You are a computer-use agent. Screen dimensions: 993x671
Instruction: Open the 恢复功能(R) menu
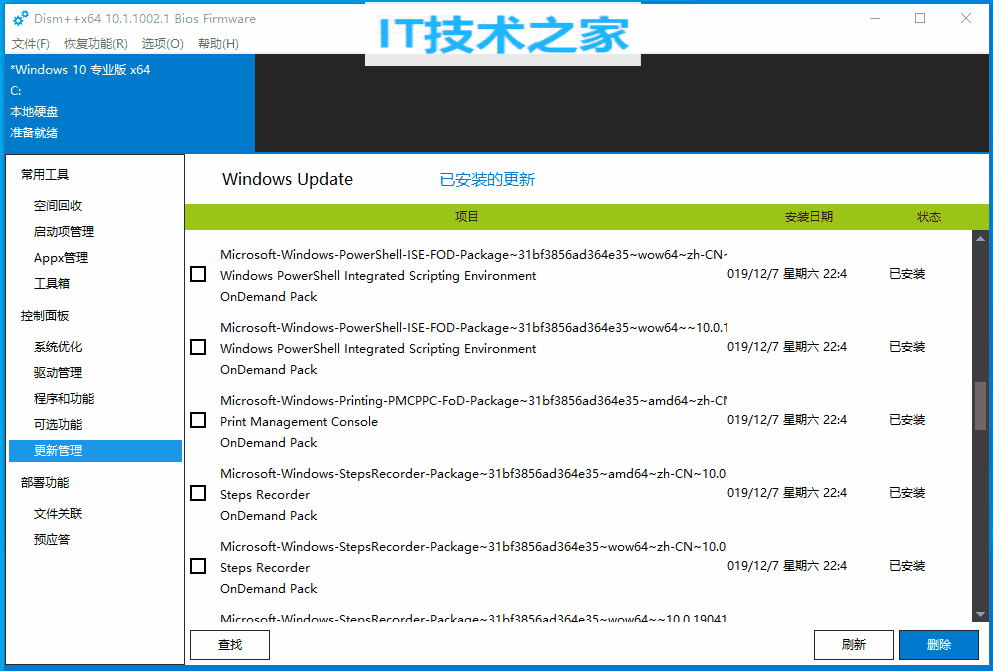pyautogui.click(x=96, y=44)
